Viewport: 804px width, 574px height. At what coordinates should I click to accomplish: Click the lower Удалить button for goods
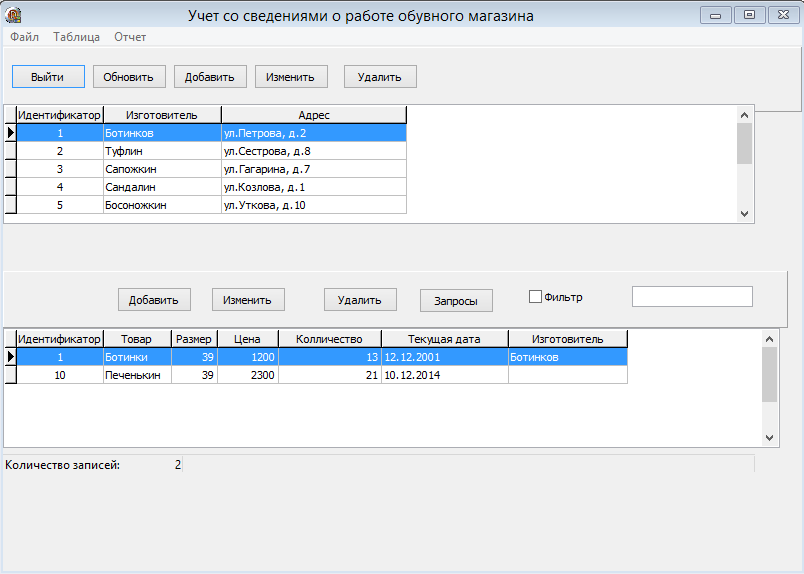(x=360, y=300)
